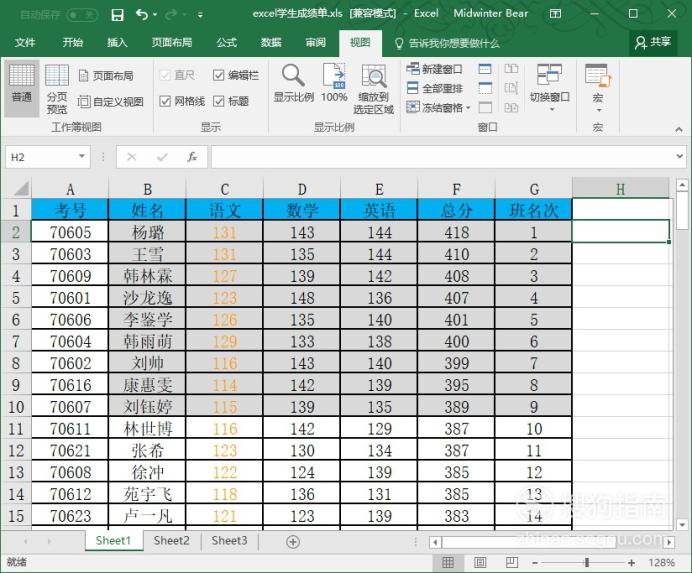Add a new sheet with plus icon

tap(293, 542)
